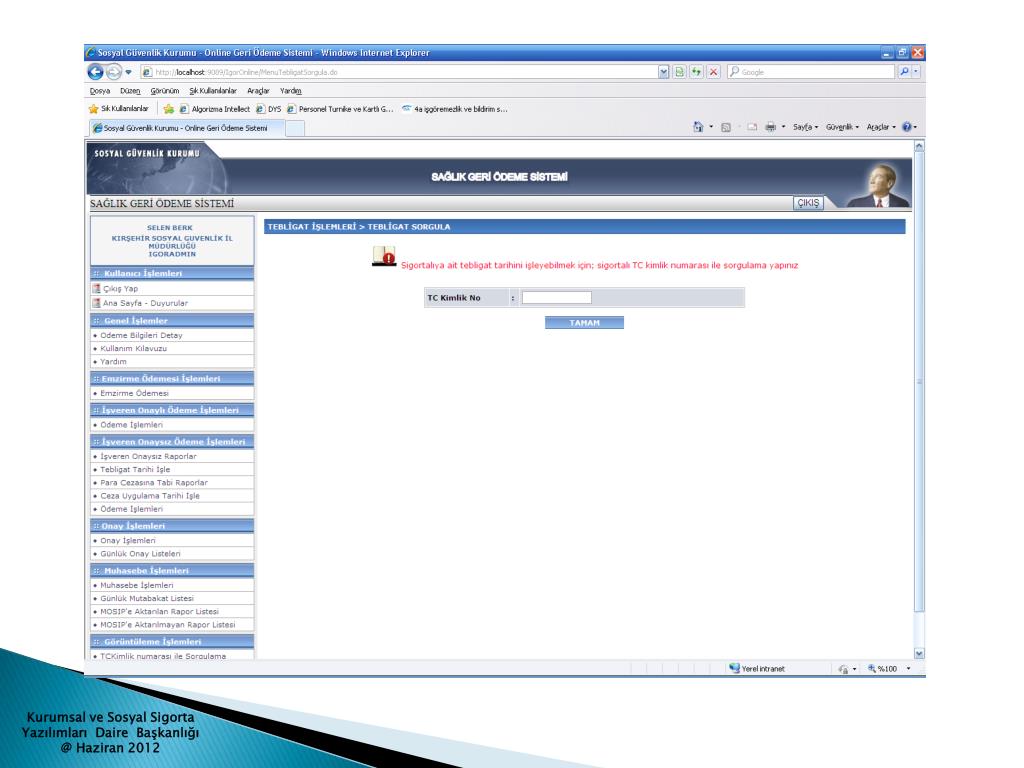Screen dimensions: 1024x768
Task: Open Ceza Uygulama Tarihi İşle link
Action: tap(150, 496)
